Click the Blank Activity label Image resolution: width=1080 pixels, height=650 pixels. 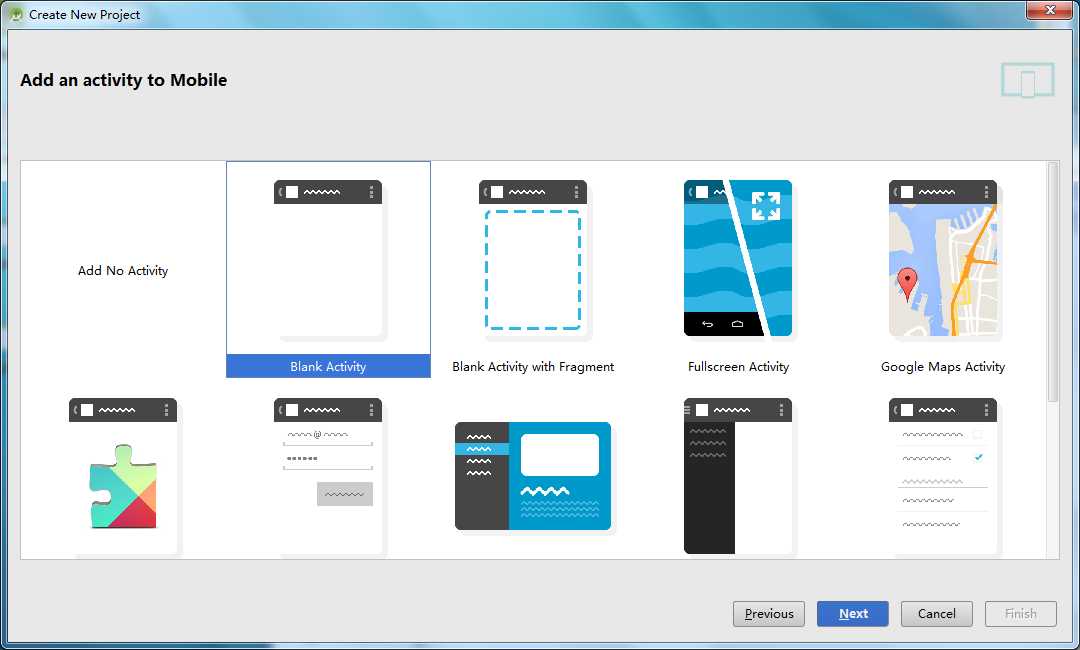[328, 366]
